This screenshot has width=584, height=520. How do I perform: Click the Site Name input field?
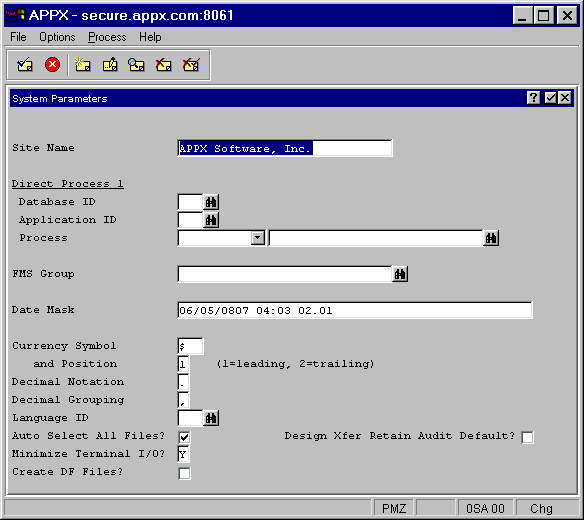coord(285,148)
